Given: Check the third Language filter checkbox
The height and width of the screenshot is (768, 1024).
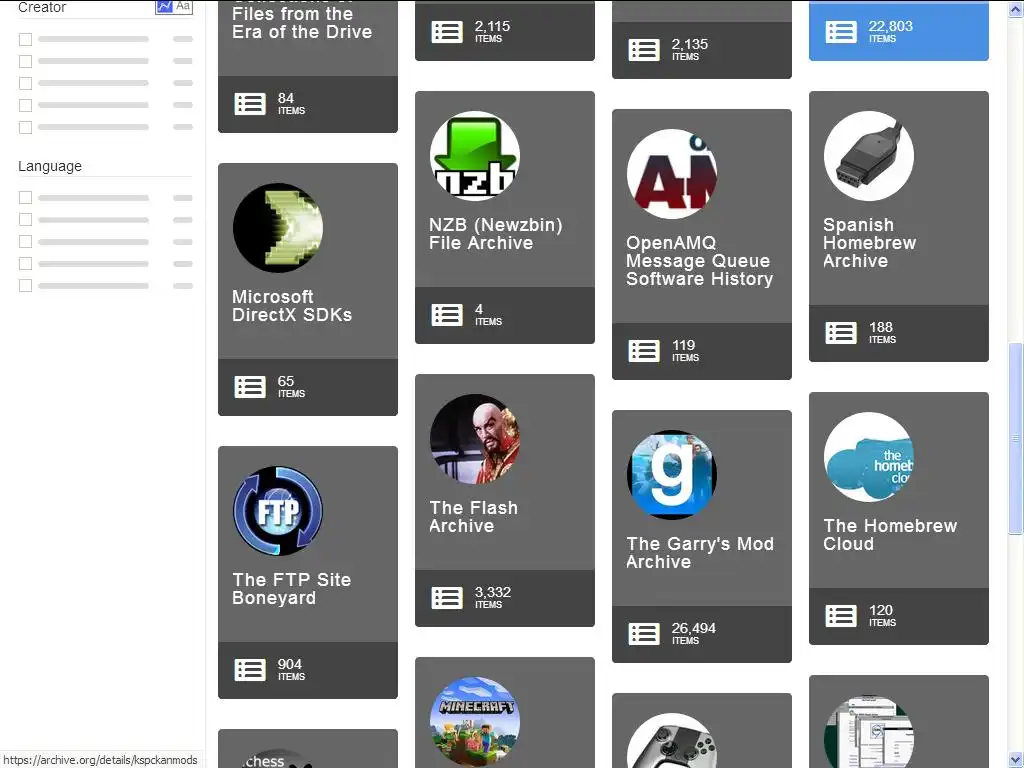Looking at the screenshot, I should 25,242.
